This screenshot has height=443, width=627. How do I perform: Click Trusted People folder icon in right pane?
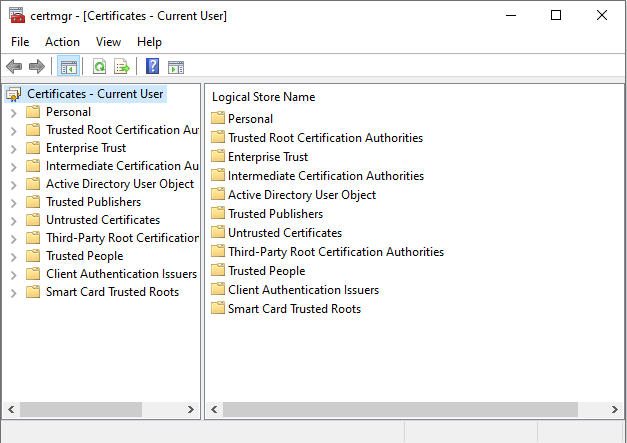(x=218, y=270)
